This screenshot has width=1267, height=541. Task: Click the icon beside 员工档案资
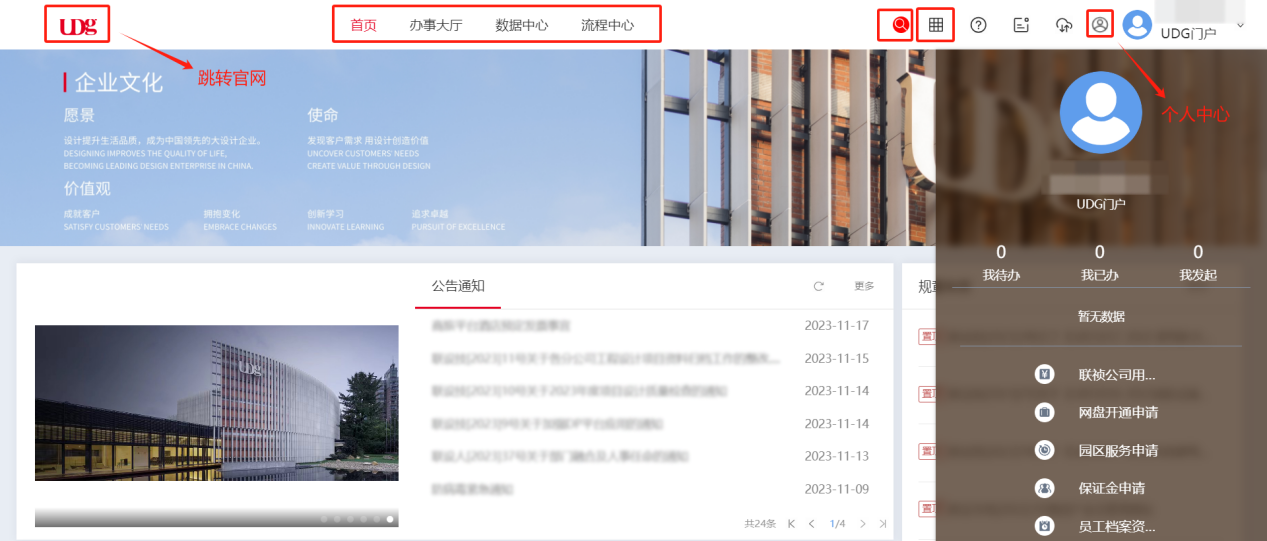pos(1045,525)
